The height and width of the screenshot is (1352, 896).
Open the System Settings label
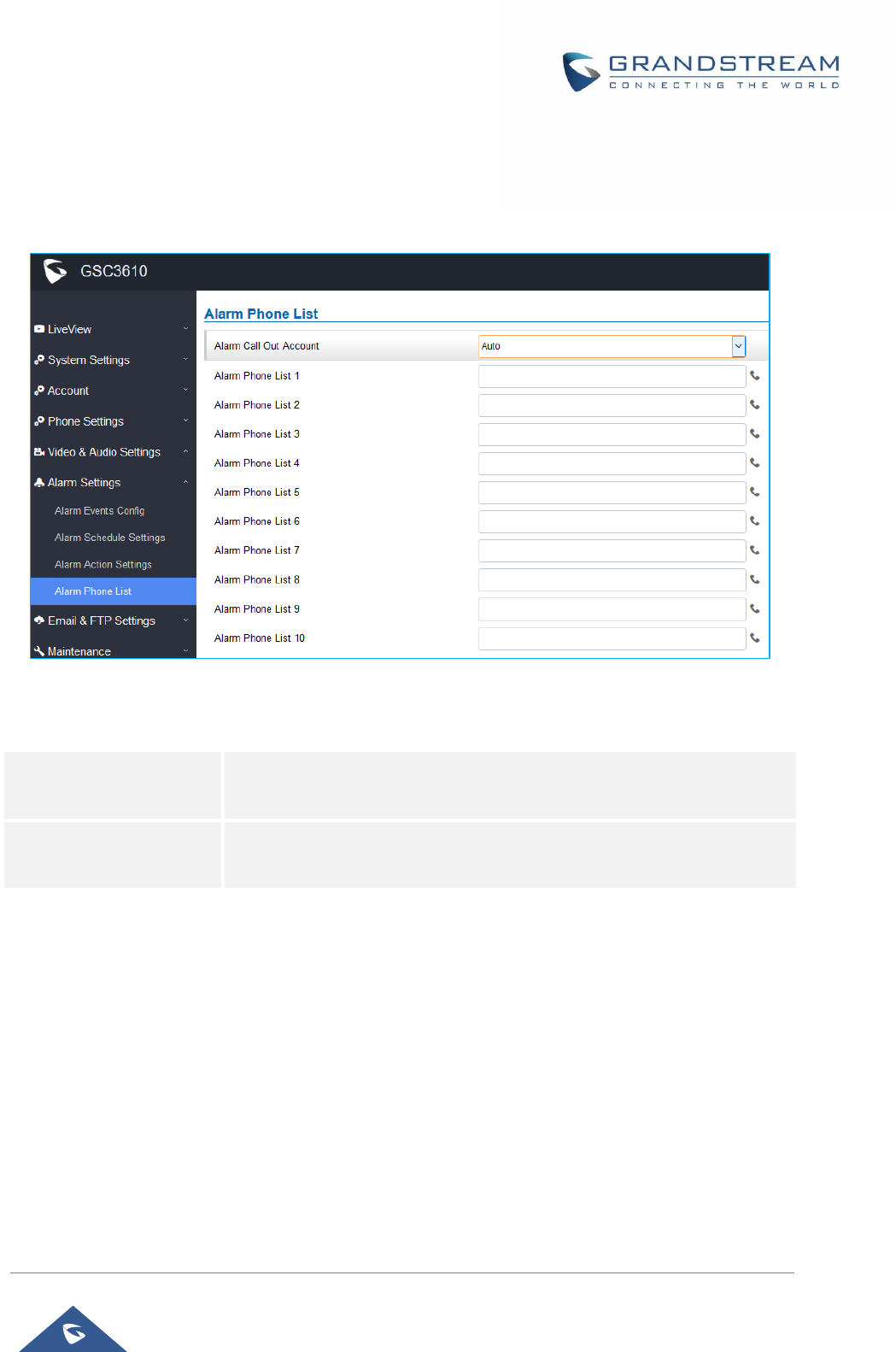89,360
